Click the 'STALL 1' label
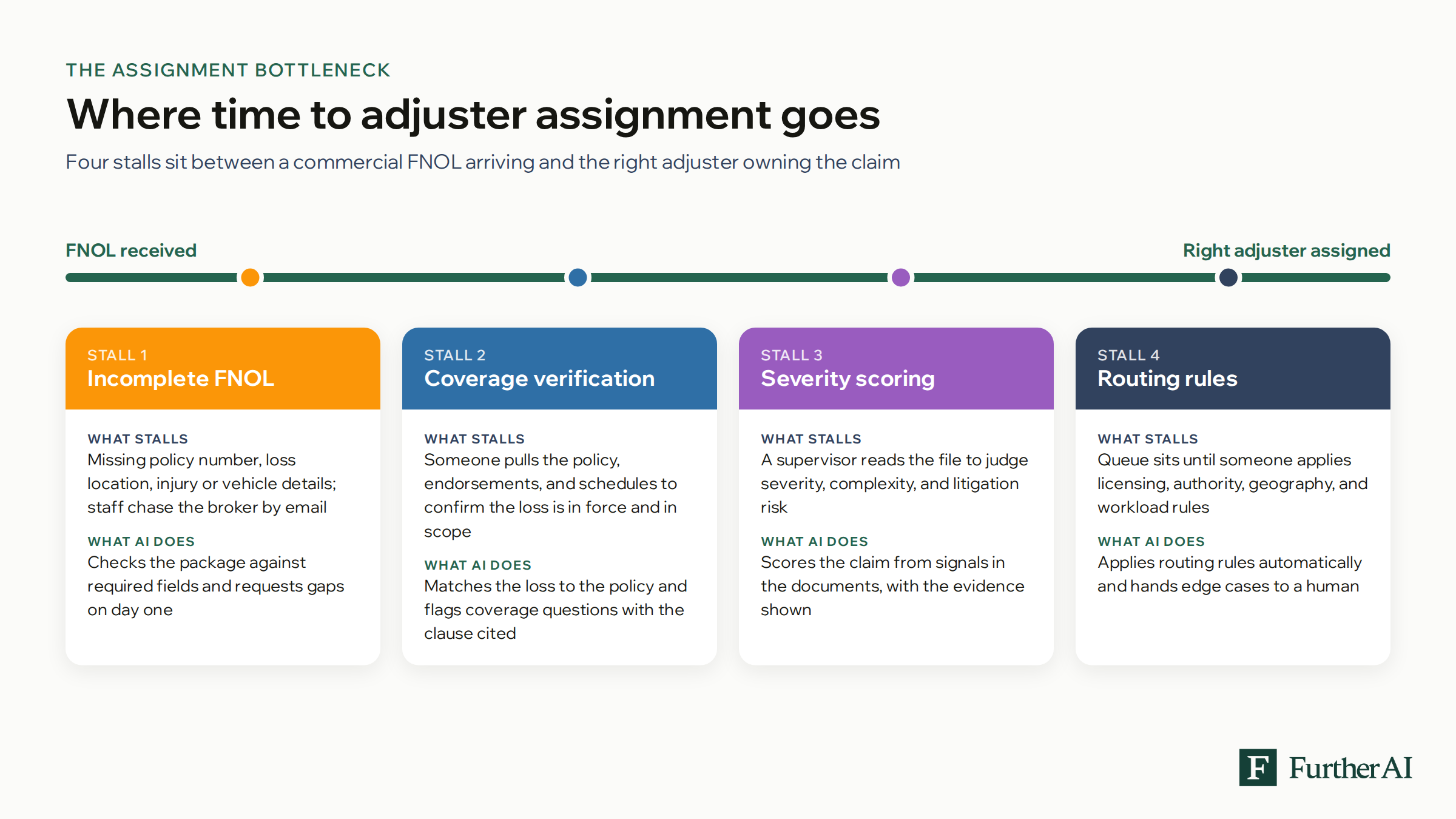Image resolution: width=1456 pixels, height=819 pixels. [117, 356]
